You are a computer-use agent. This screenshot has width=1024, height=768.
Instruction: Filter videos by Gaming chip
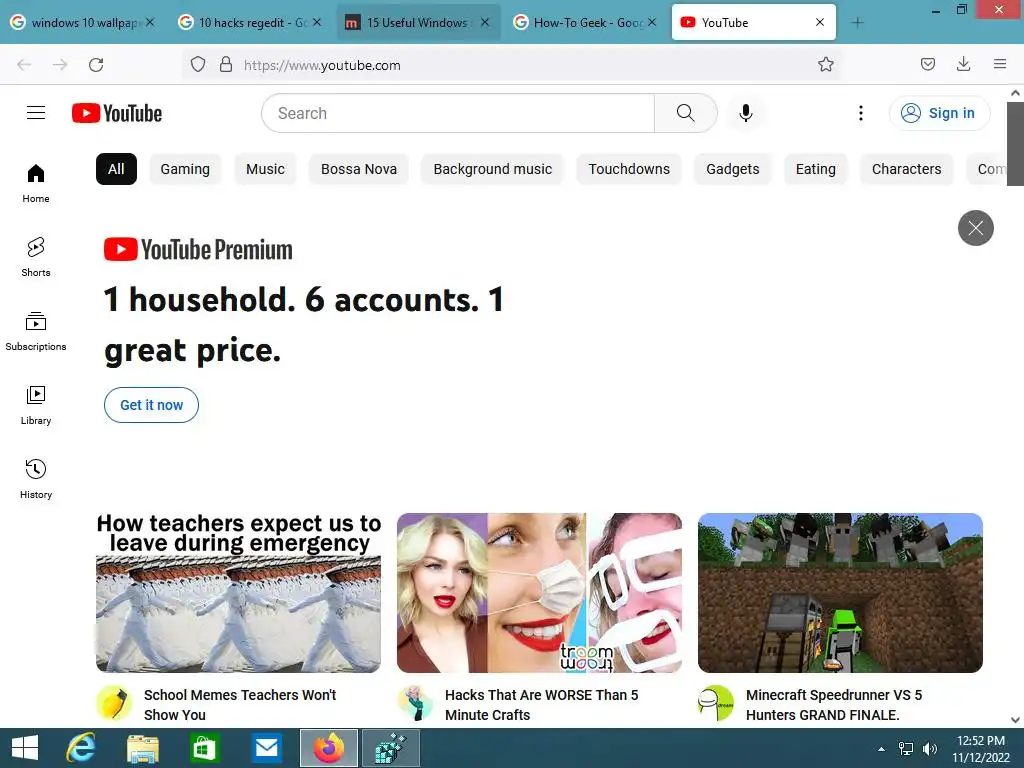pos(185,169)
